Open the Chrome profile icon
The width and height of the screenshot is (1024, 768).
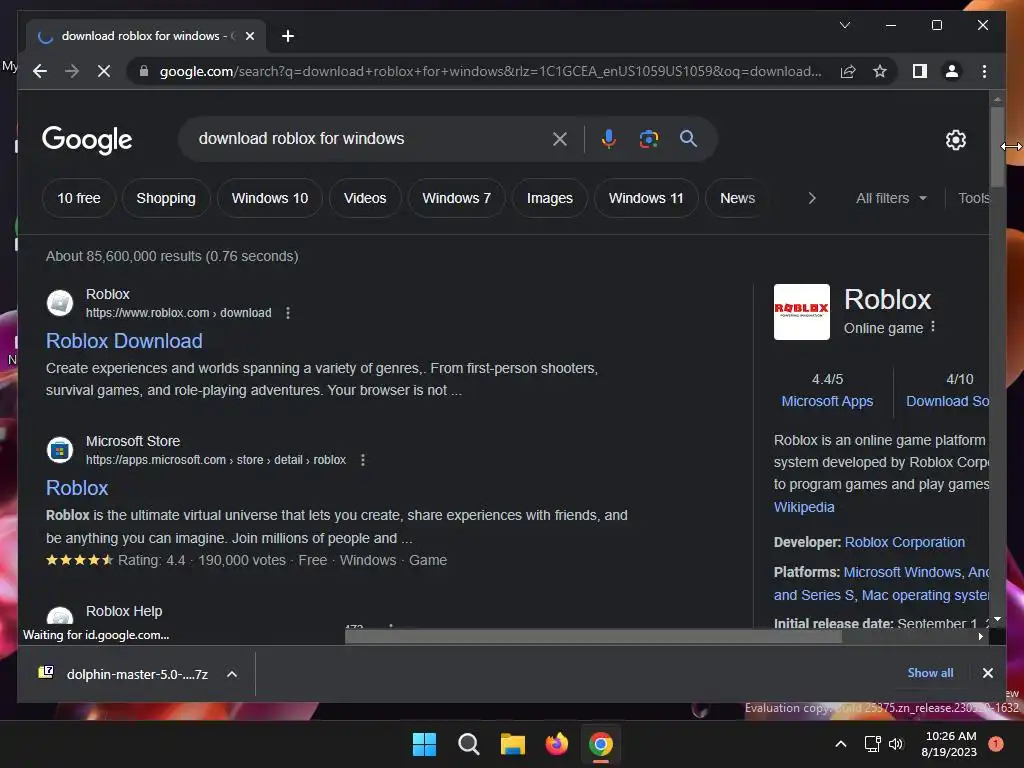[x=952, y=71]
